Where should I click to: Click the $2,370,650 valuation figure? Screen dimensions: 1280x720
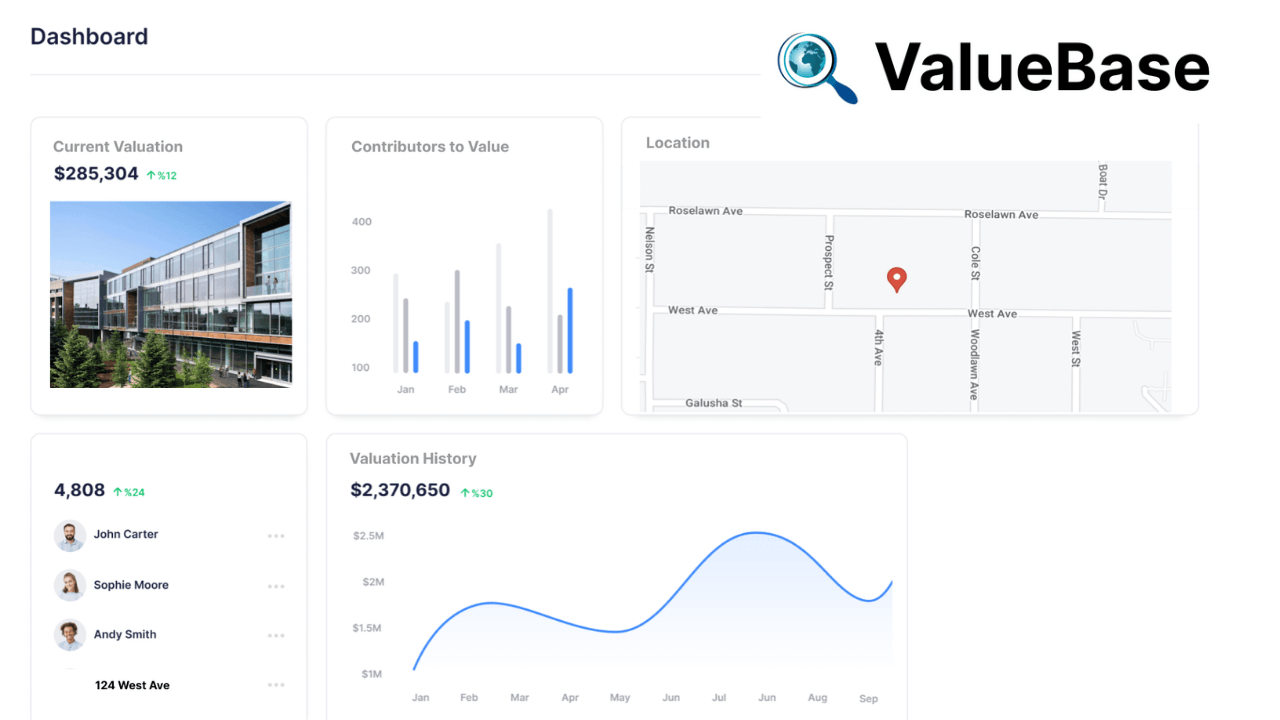pyautogui.click(x=400, y=491)
